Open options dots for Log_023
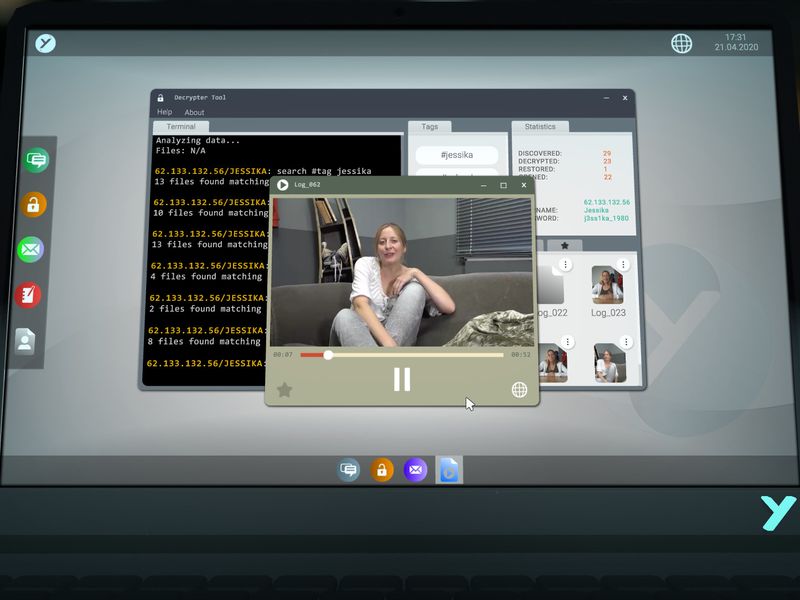 pos(623,264)
